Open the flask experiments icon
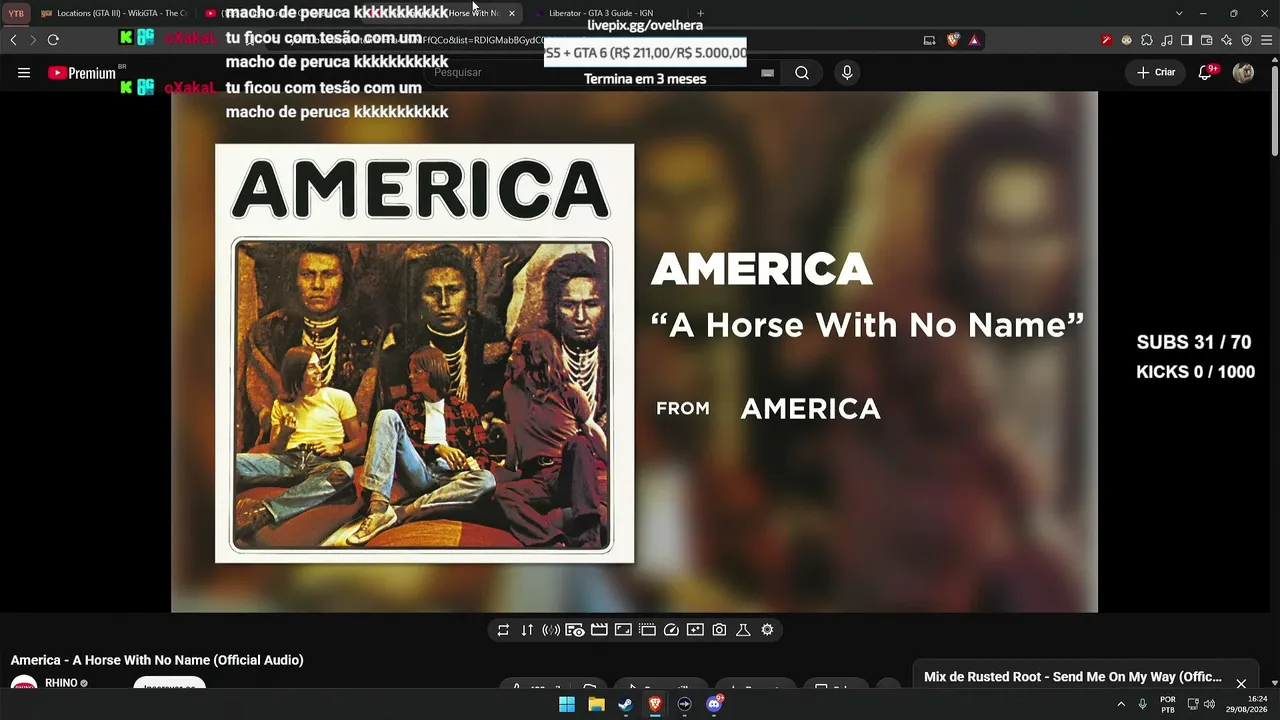Screen dimensions: 1280x720 tap(743, 630)
